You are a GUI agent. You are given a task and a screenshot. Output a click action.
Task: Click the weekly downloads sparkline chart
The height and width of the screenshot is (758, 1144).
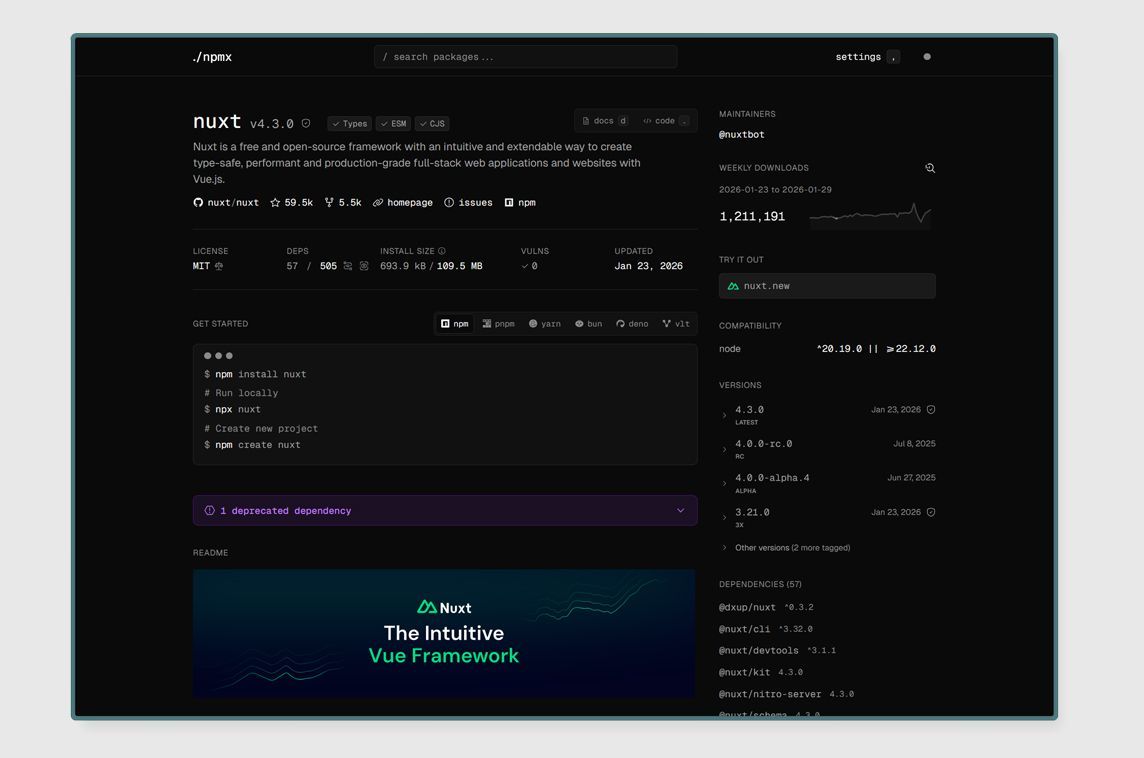pyautogui.click(x=870, y=214)
